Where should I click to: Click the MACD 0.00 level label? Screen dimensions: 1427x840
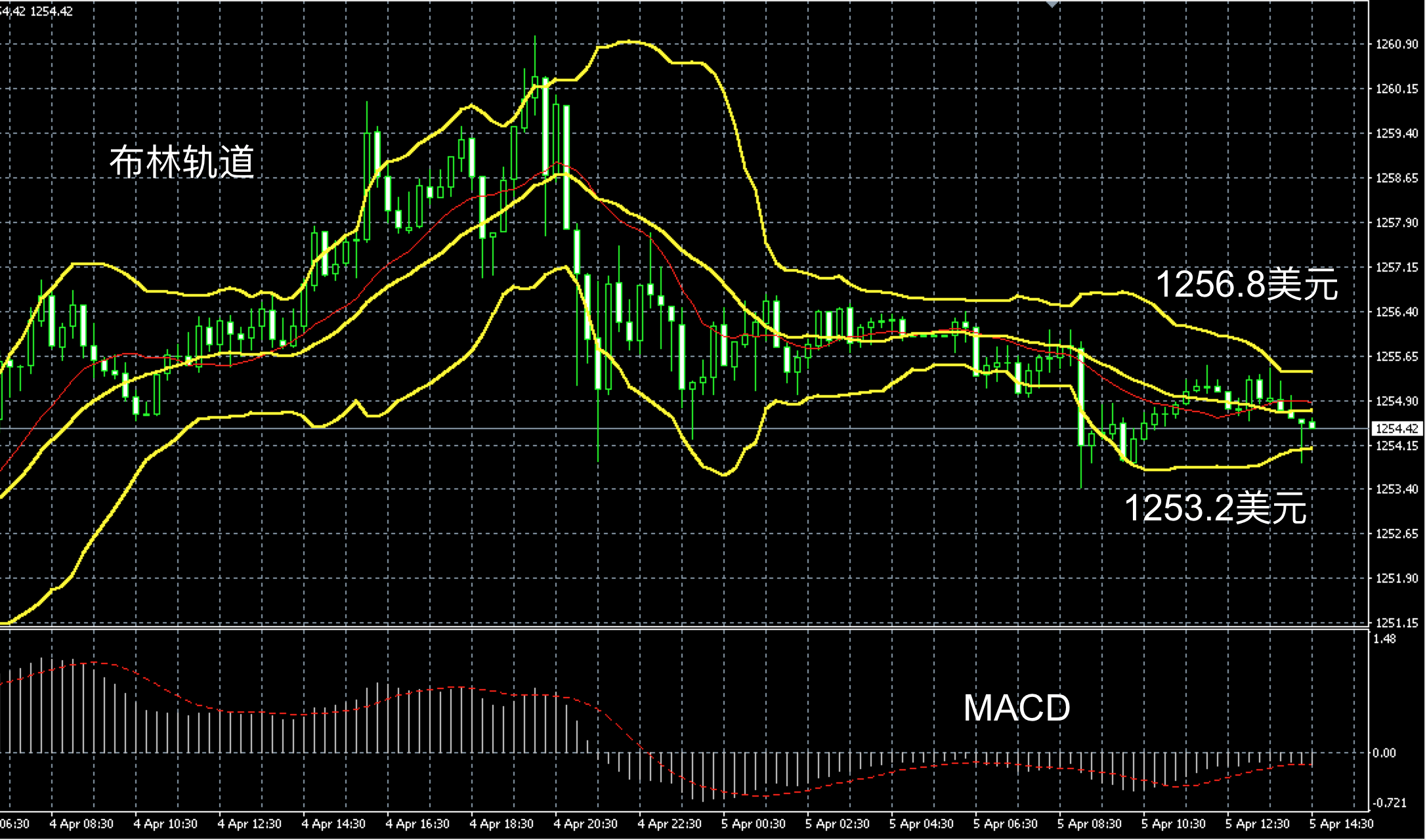1384,753
